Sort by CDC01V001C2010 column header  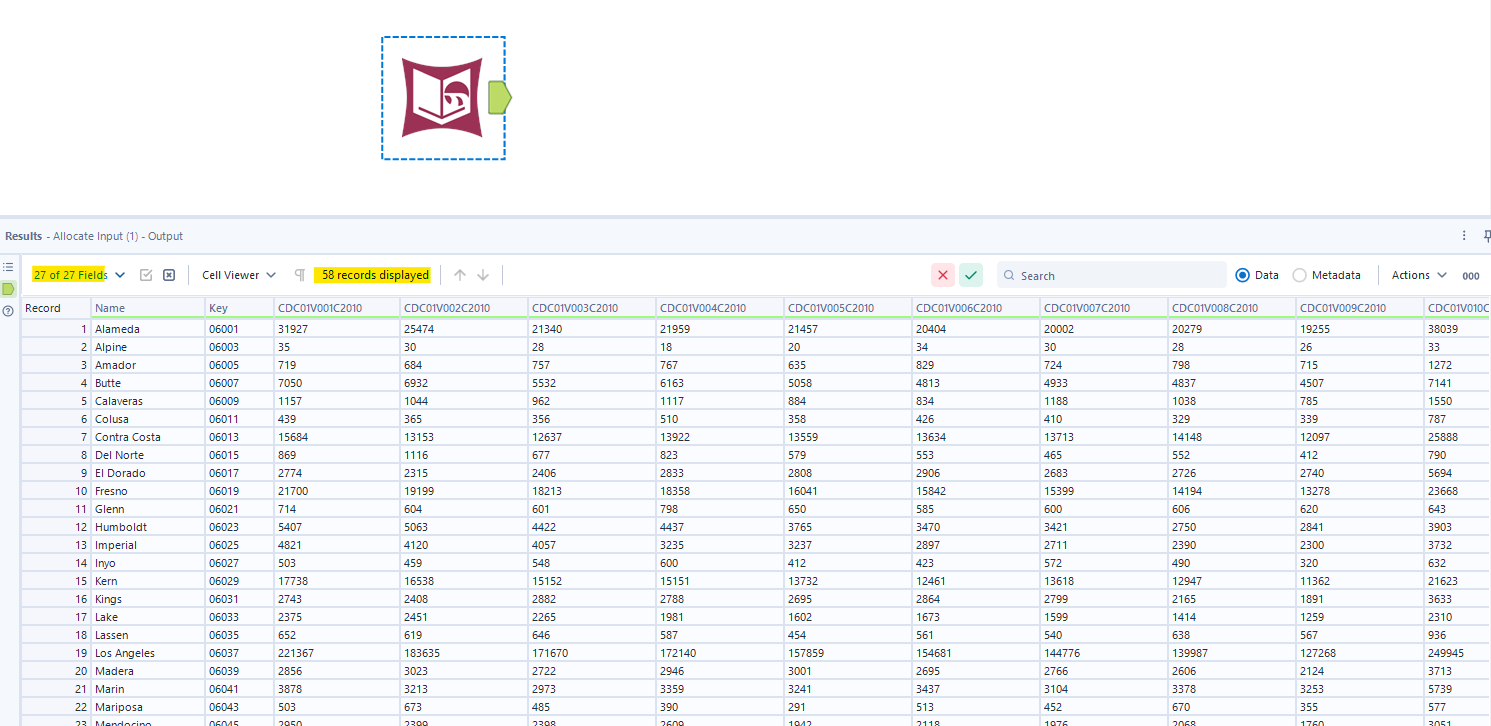coord(337,308)
